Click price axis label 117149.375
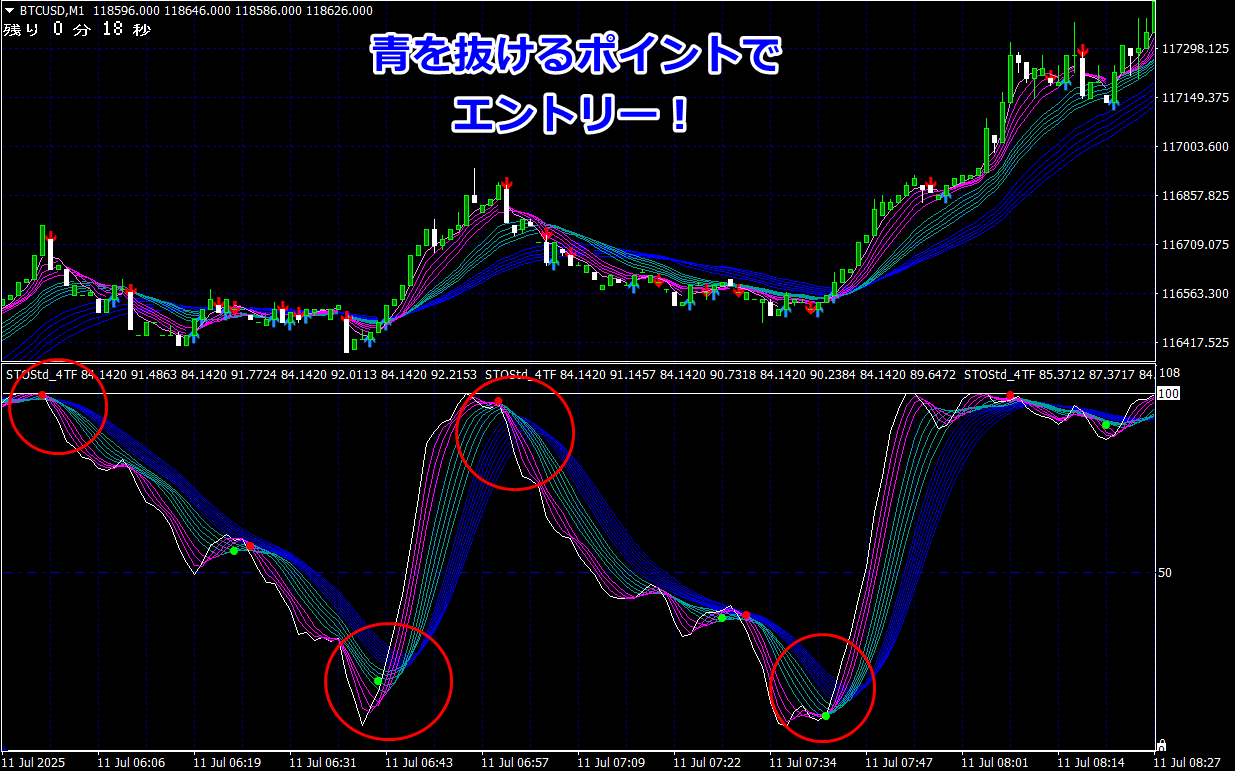Image resolution: width=1235 pixels, height=771 pixels. (1195, 98)
